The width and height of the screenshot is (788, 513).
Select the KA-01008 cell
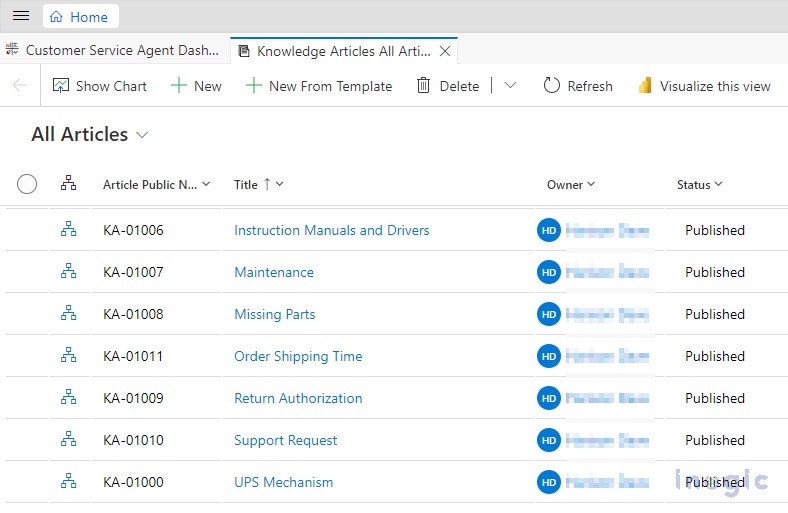(x=133, y=314)
